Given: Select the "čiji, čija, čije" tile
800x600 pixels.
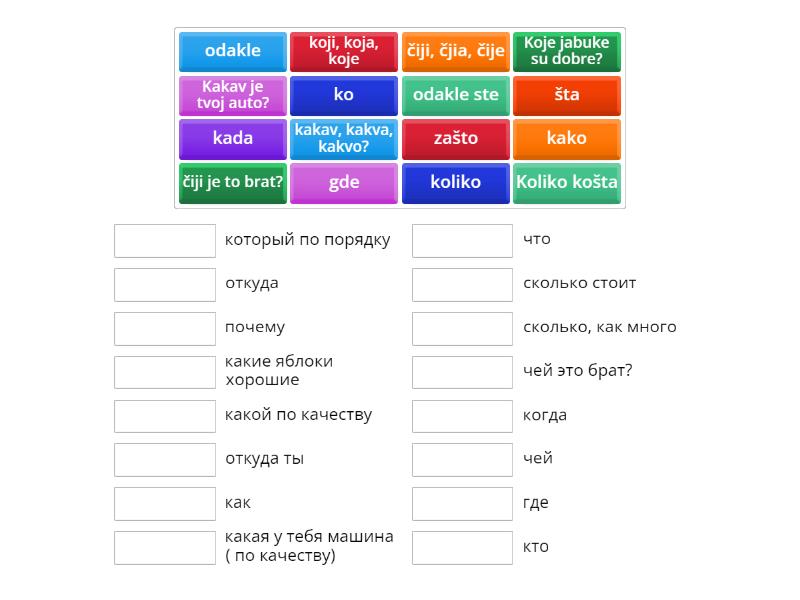Looking at the screenshot, I should click(456, 51).
